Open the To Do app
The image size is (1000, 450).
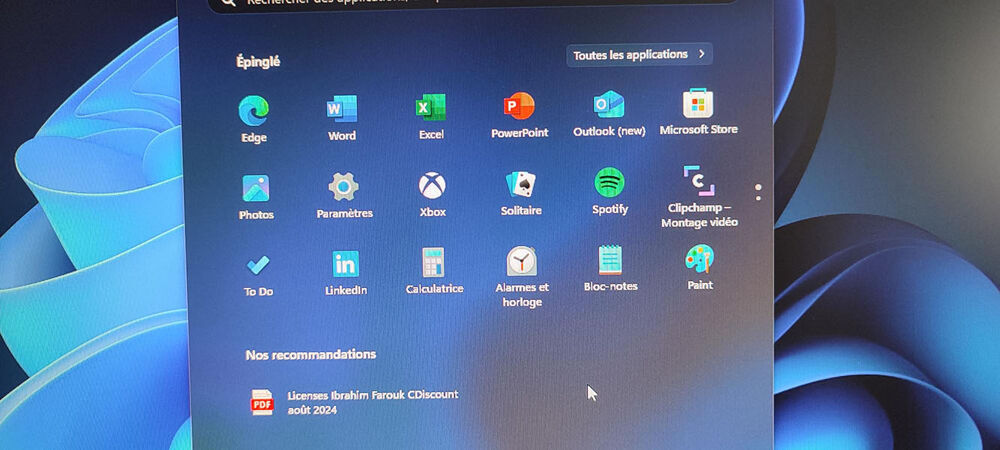(x=258, y=275)
